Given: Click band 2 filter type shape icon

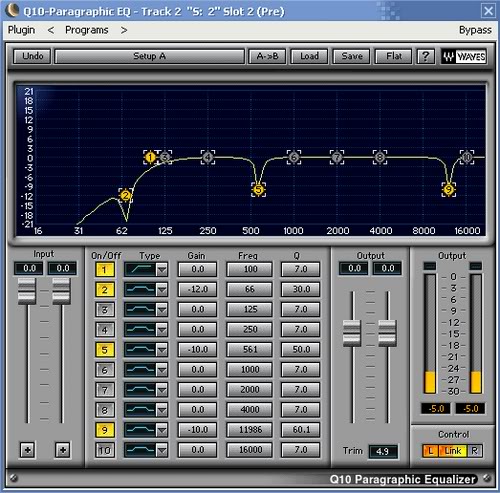Looking at the screenshot, I should pos(140,289).
